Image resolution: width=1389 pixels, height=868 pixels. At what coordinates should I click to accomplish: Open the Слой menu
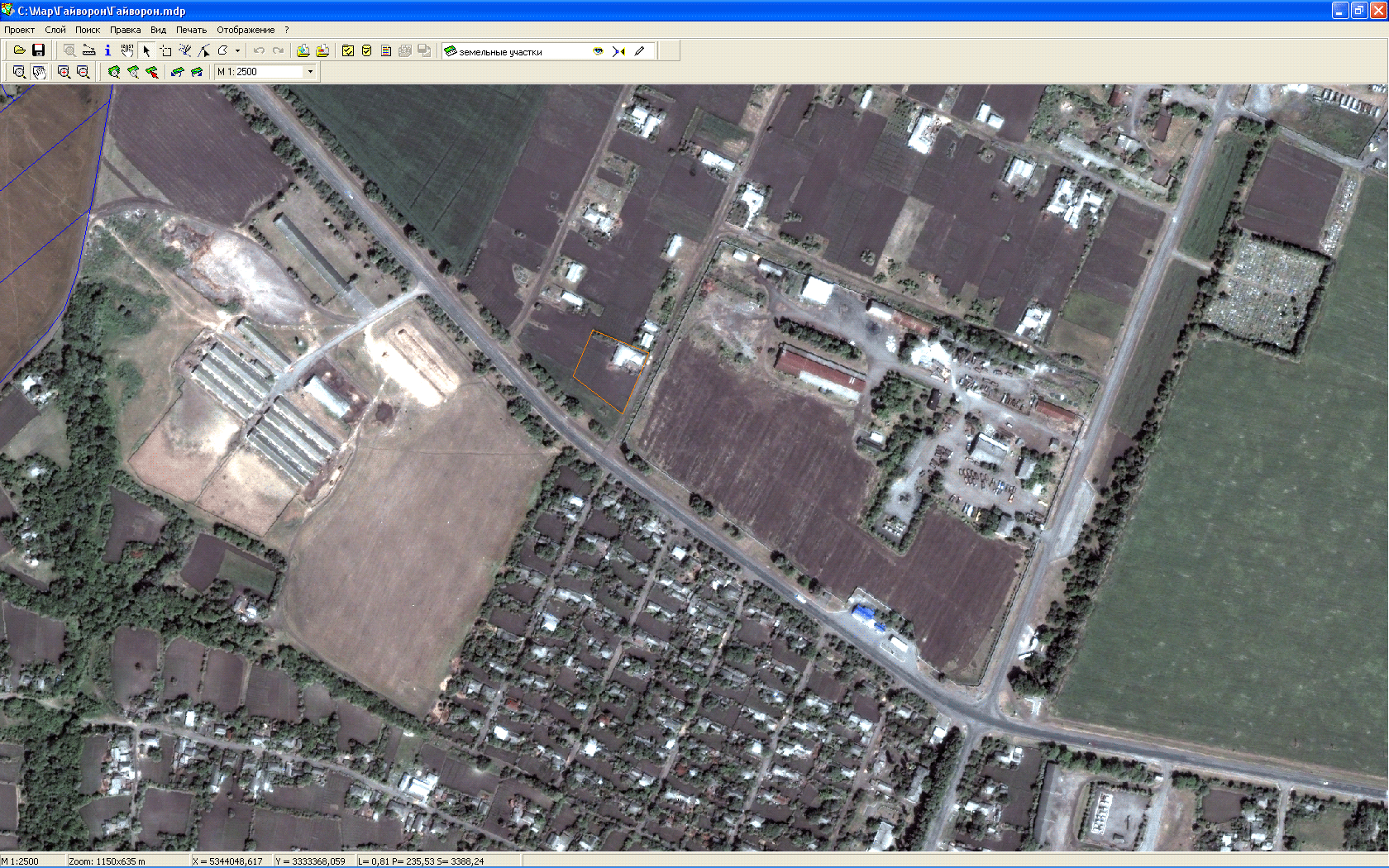(x=55, y=30)
